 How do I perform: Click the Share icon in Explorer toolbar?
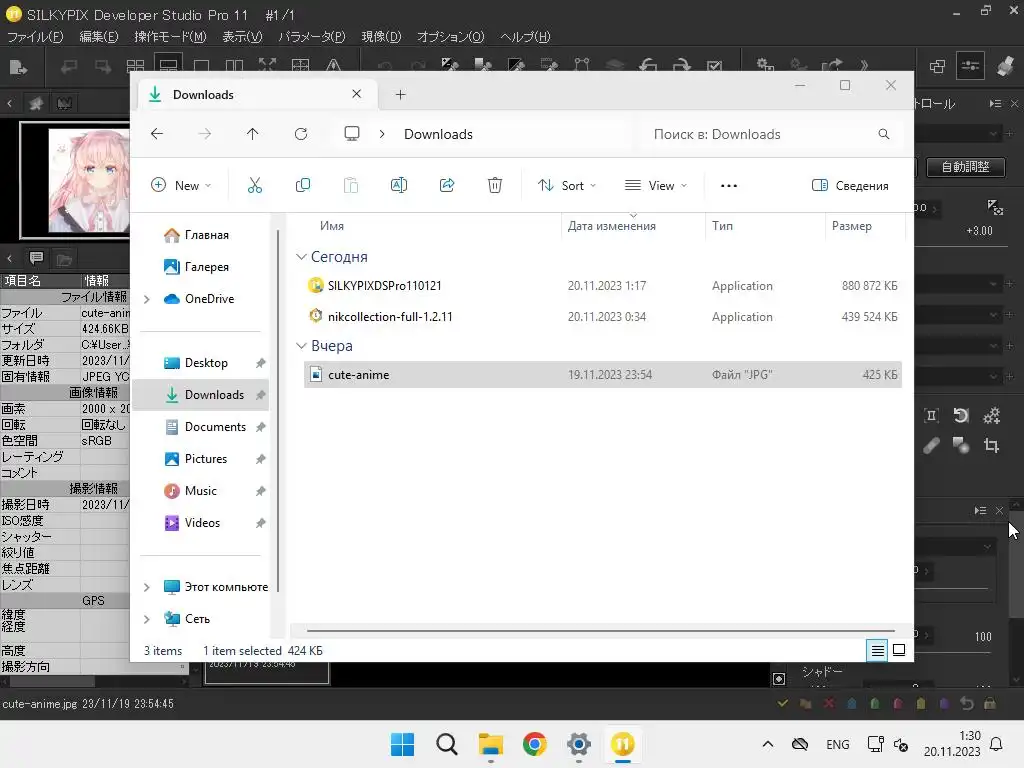pos(447,185)
